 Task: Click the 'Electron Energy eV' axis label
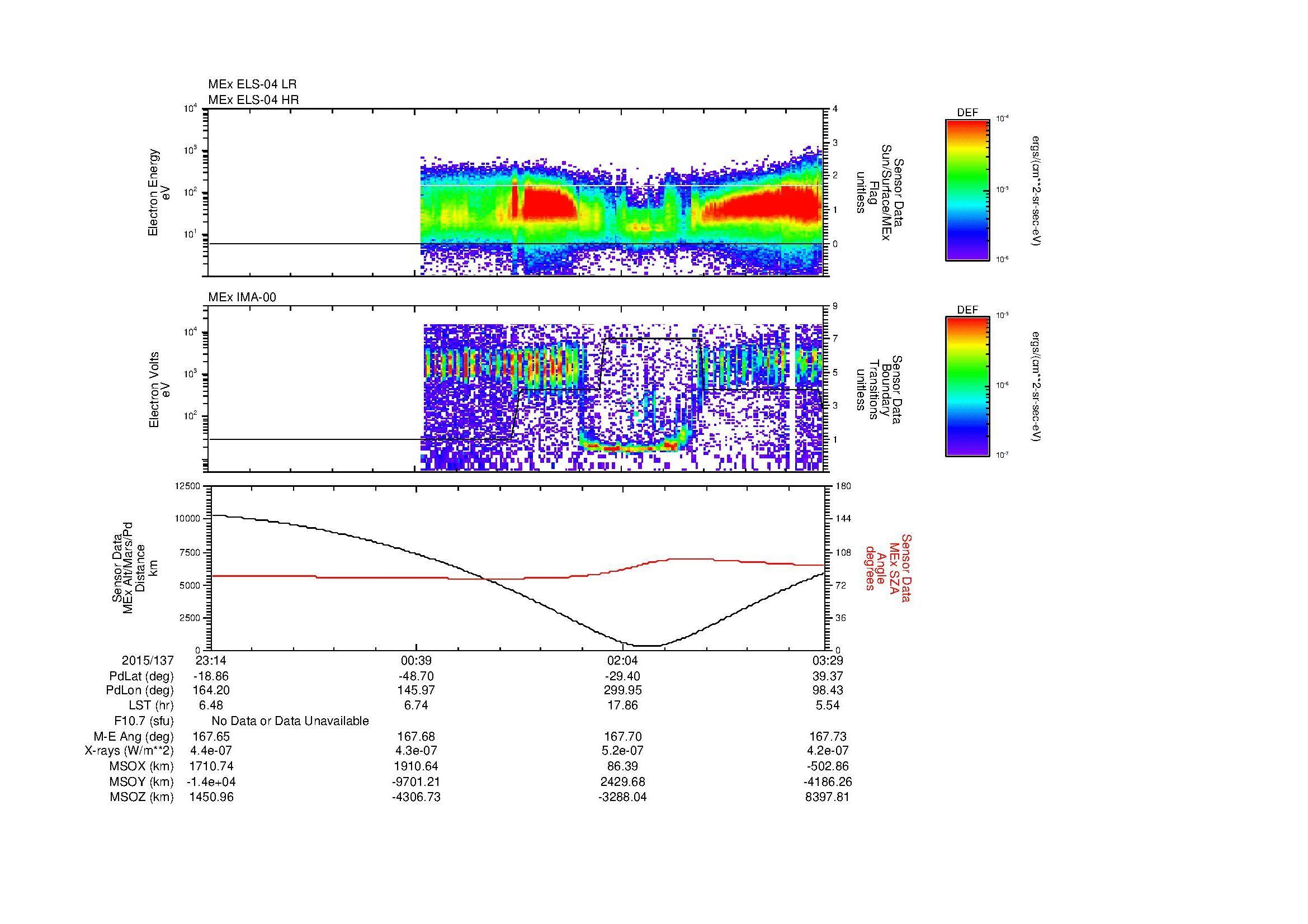159,192
